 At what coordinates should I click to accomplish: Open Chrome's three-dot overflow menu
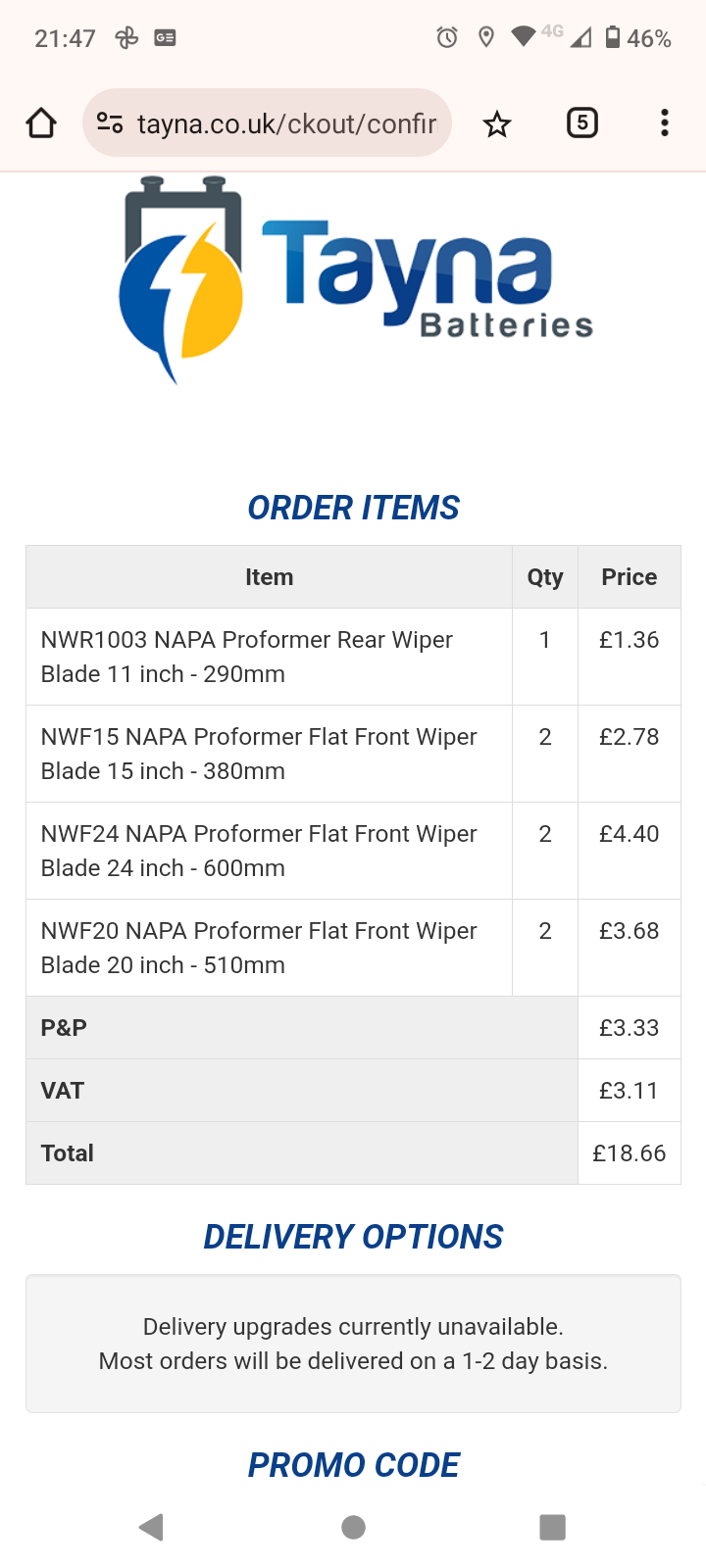point(665,123)
